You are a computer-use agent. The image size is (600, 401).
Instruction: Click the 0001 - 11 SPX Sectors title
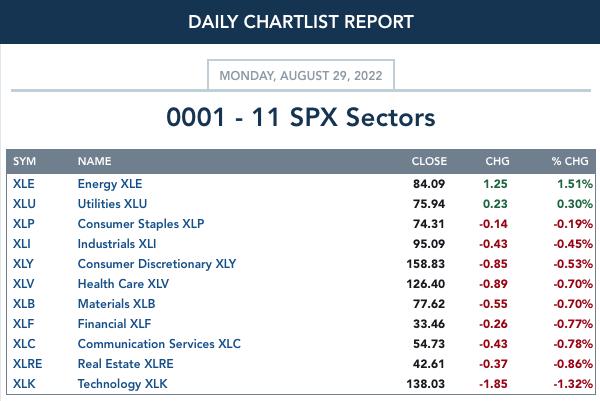(301, 117)
